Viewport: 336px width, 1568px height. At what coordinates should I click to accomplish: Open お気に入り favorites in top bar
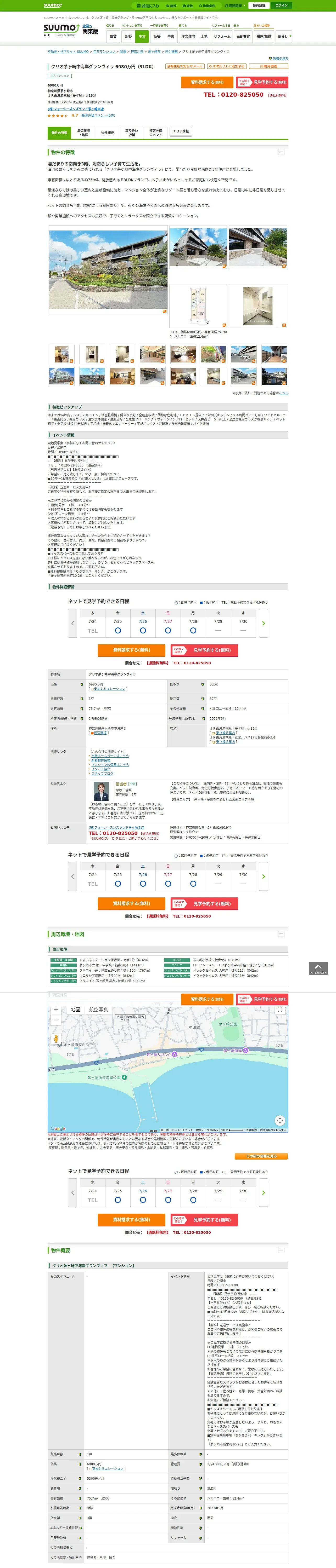148,5
